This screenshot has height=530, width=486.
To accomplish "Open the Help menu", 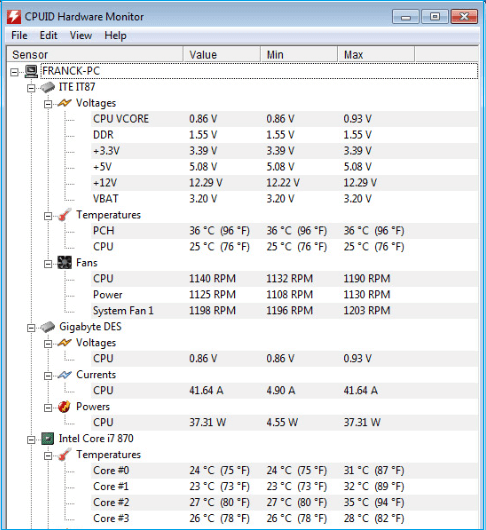I will [x=115, y=35].
